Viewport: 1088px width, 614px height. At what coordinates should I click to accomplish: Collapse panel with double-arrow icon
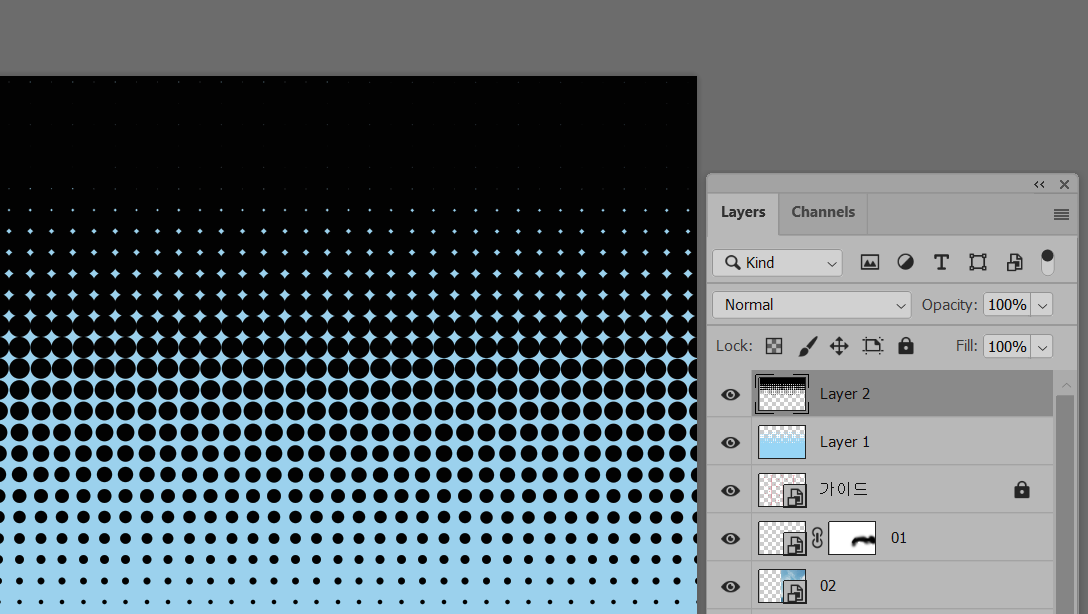1039,185
